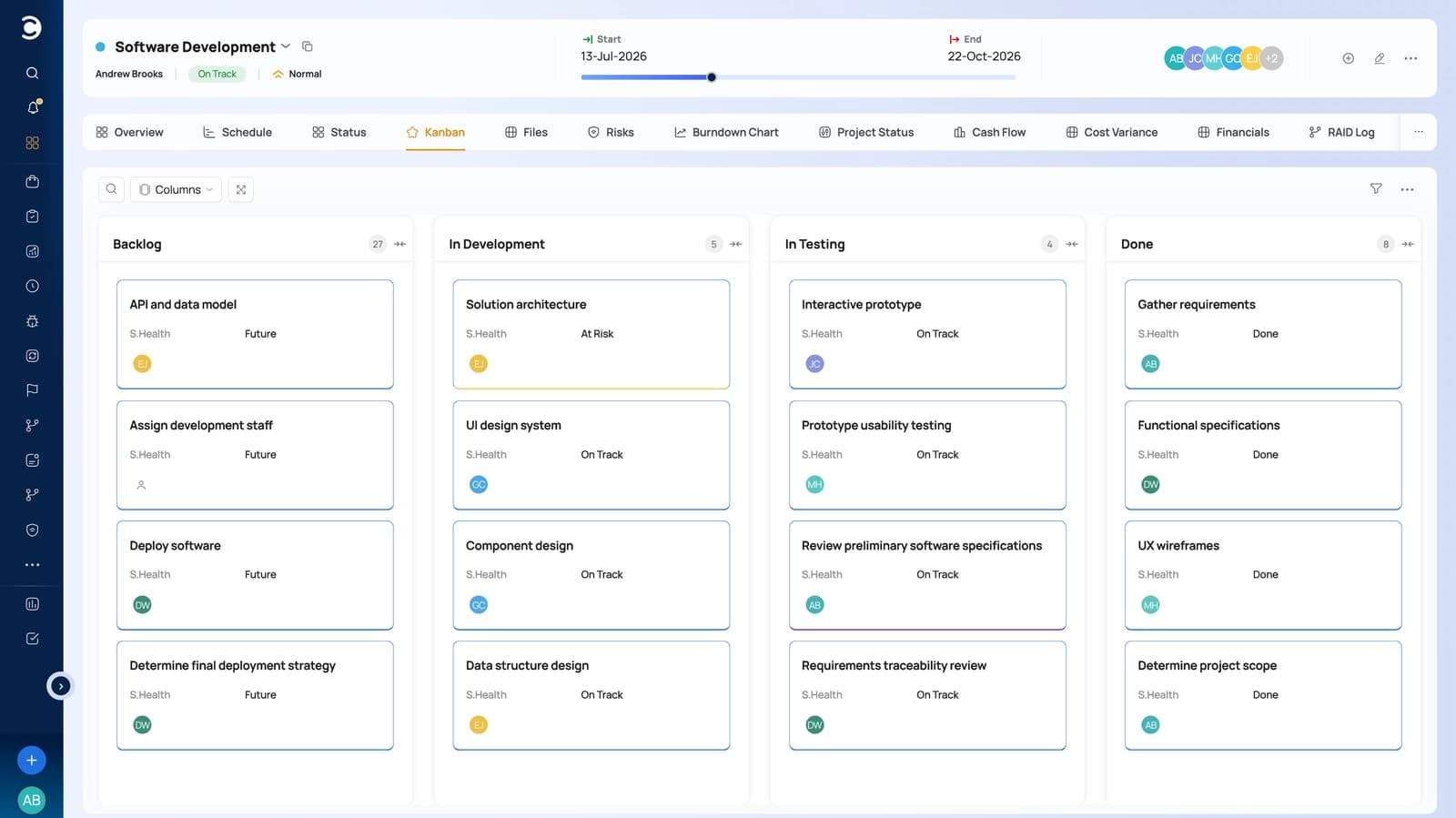Screen dimensions: 1456x818
Task: Click the flag icon in left sidebar
Action: tap(32, 390)
